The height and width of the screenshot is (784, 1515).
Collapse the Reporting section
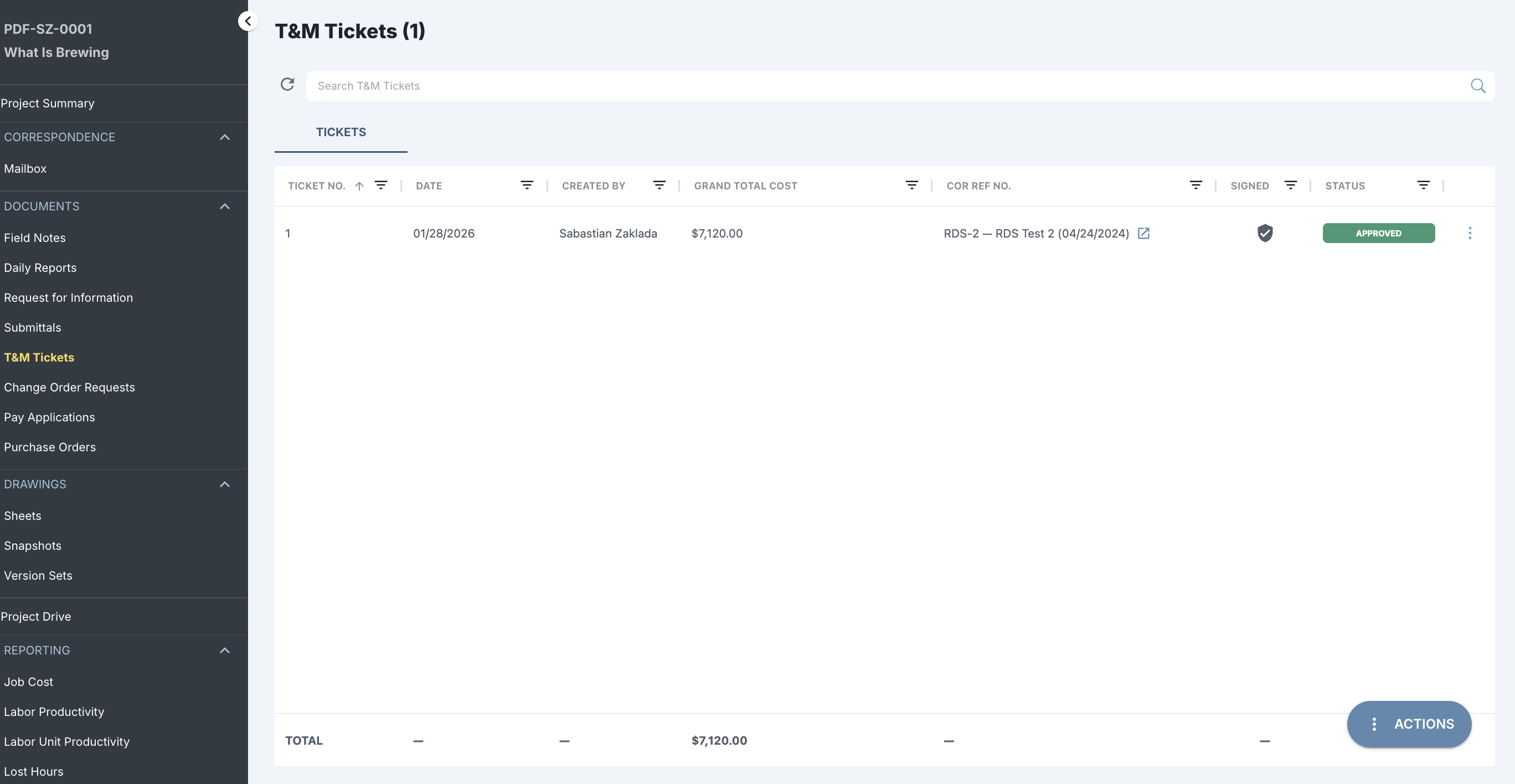225,651
